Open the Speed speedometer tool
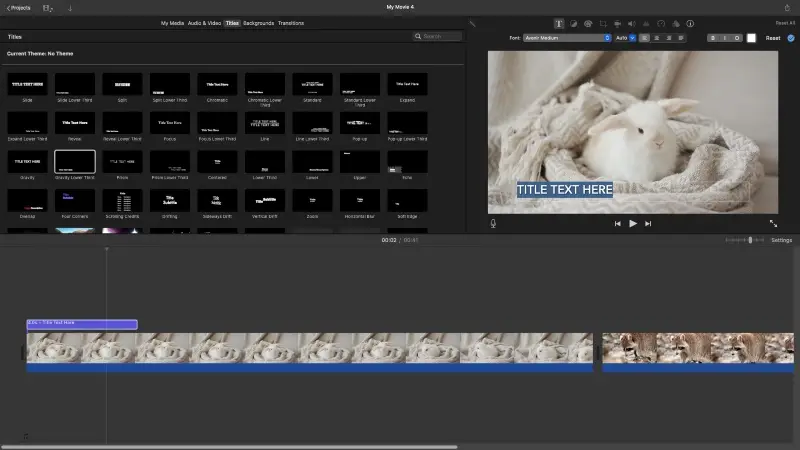This screenshot has width=800, height=450. click(x=661, y=23)
